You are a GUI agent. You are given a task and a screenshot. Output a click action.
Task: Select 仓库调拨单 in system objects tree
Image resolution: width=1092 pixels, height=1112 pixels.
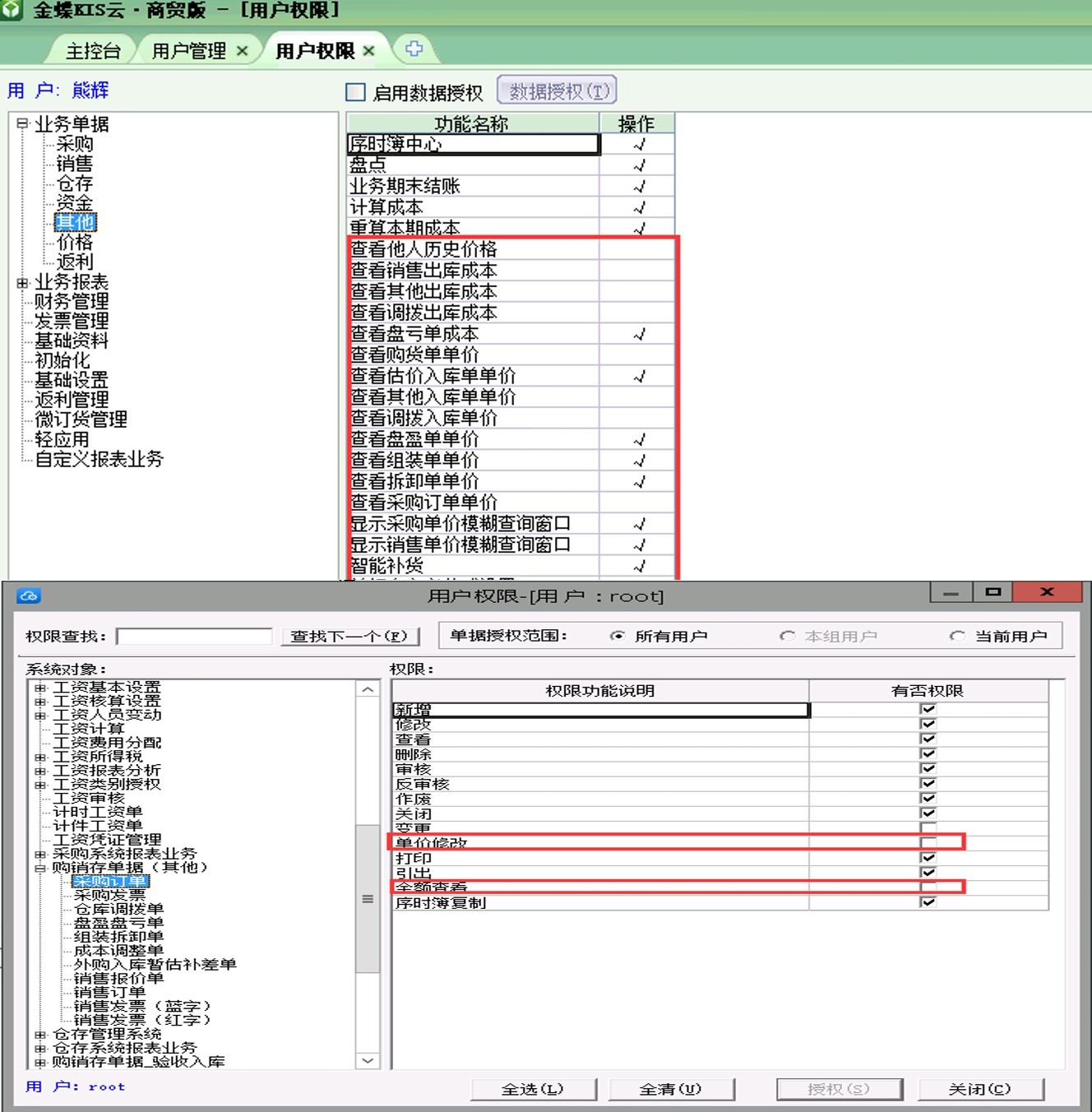point(119,909)
